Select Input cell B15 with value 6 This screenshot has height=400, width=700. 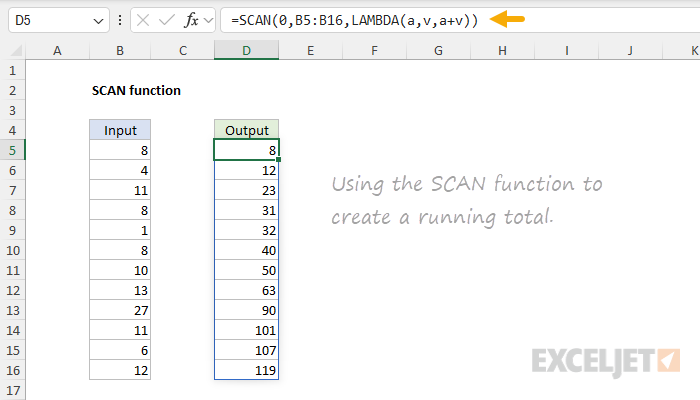120,350
